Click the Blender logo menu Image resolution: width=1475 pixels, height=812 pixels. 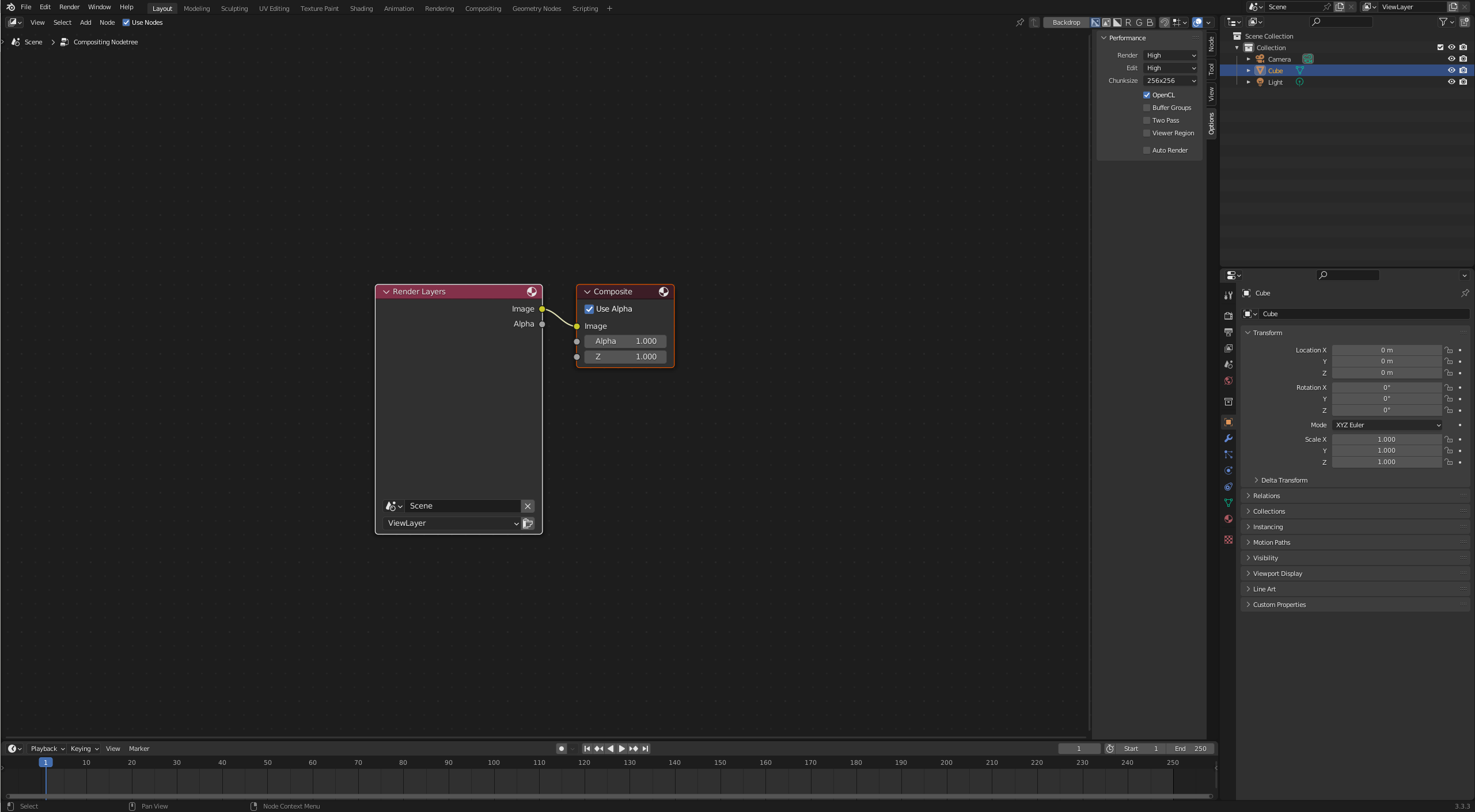(x=10, y=7)
